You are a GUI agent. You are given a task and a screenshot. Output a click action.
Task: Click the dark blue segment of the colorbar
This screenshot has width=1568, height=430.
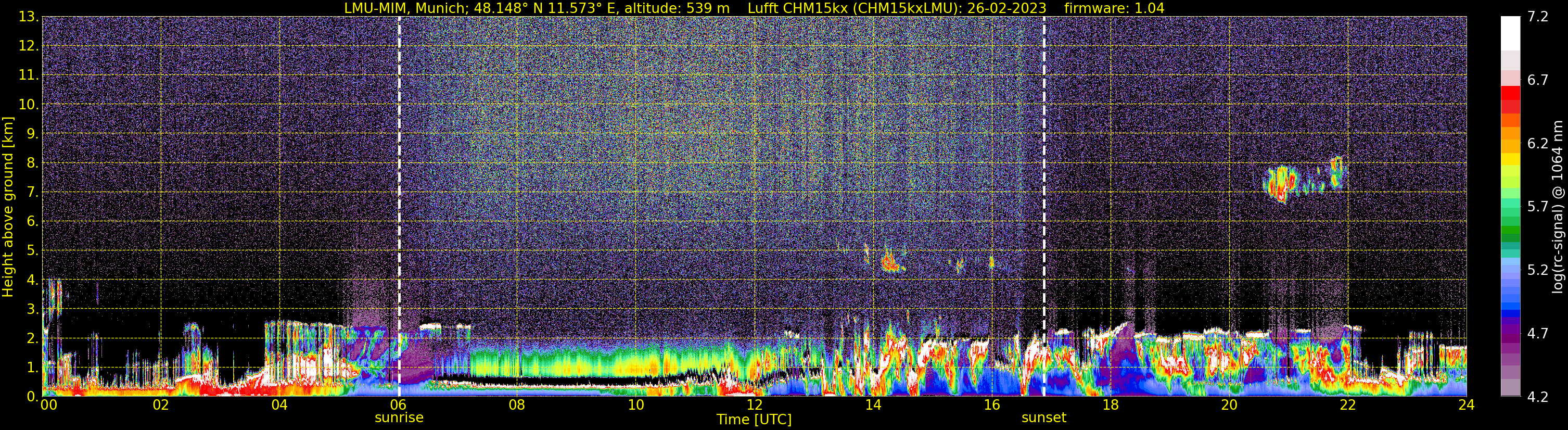(1510, 314)
